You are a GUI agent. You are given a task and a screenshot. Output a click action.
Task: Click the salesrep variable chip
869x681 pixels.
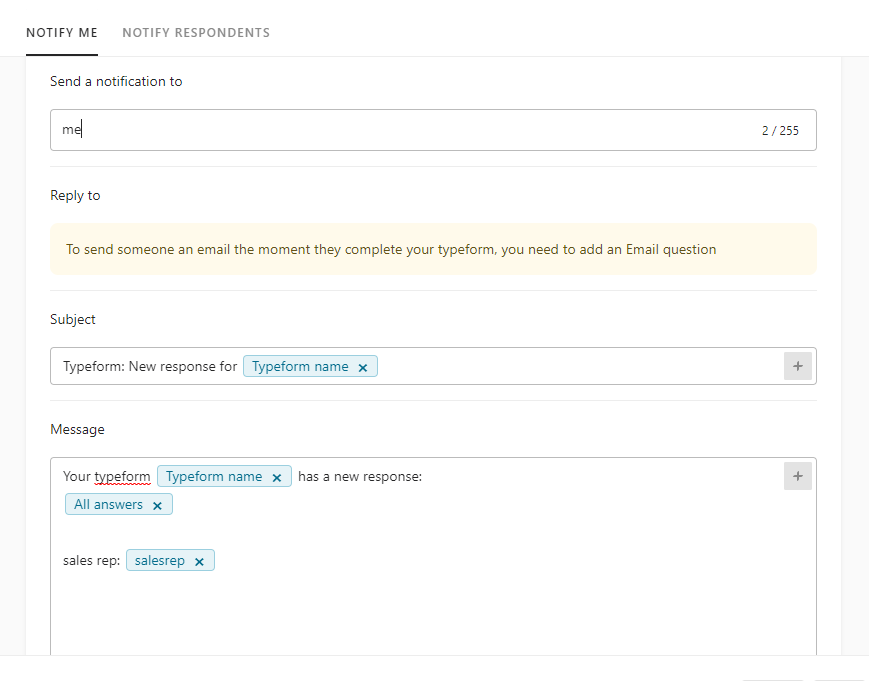coord(160,560)
